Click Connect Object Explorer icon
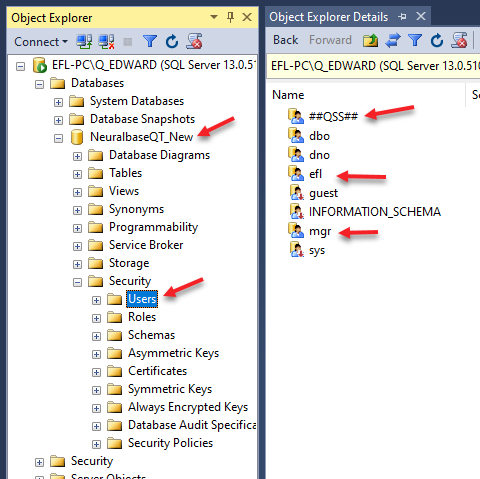The width and height of the screenshot is (480, 479). [x=84, y=42]
